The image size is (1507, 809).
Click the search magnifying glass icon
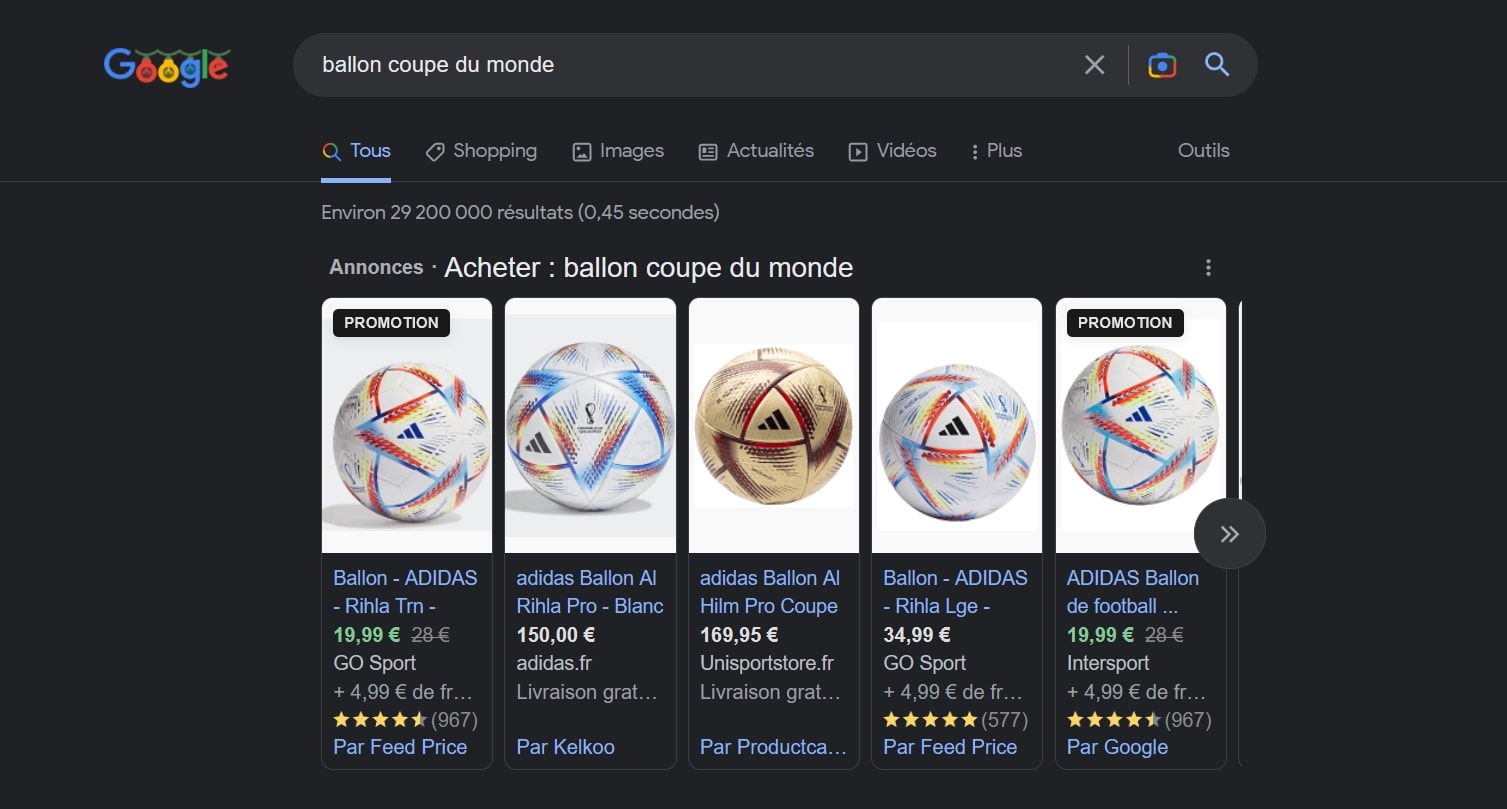tap(1216, 64)
